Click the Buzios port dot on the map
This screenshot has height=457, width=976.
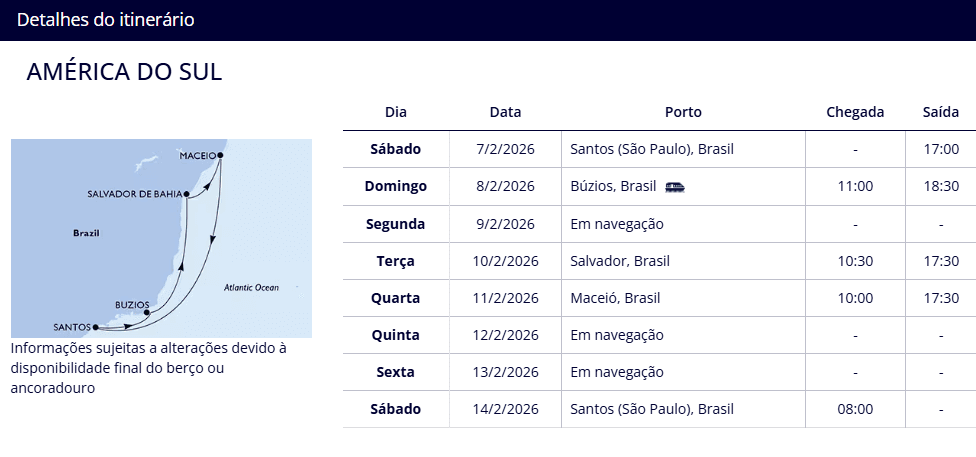[147, 312]
